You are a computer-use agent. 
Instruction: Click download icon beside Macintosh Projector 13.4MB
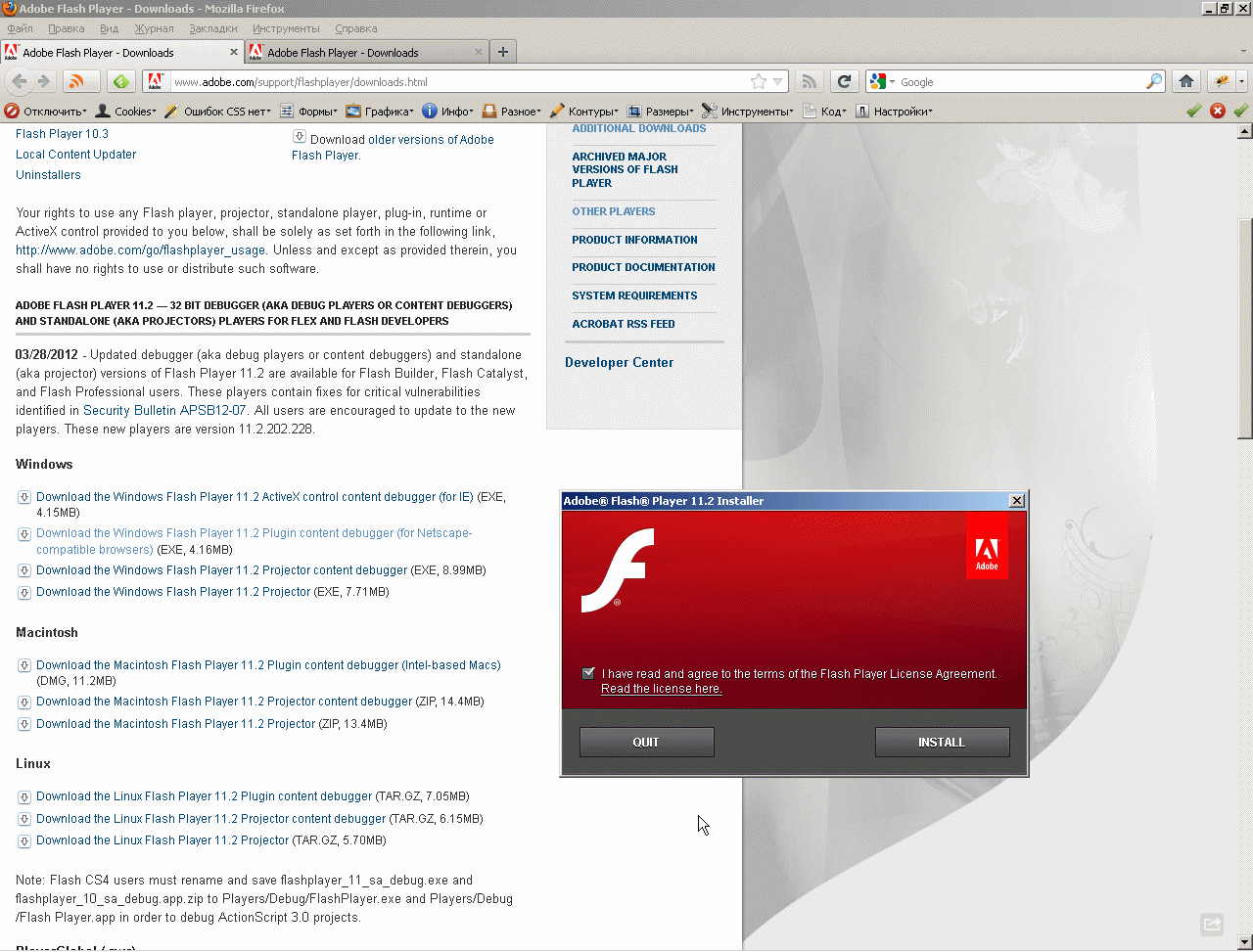point(24,724)
